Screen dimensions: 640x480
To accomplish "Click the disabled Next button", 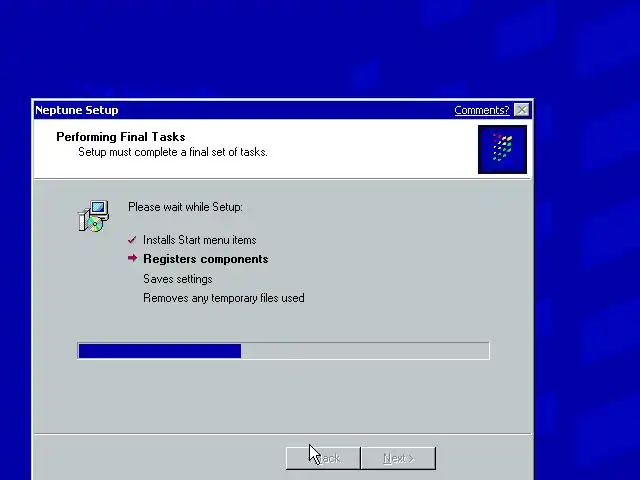I will click(398, 458).
